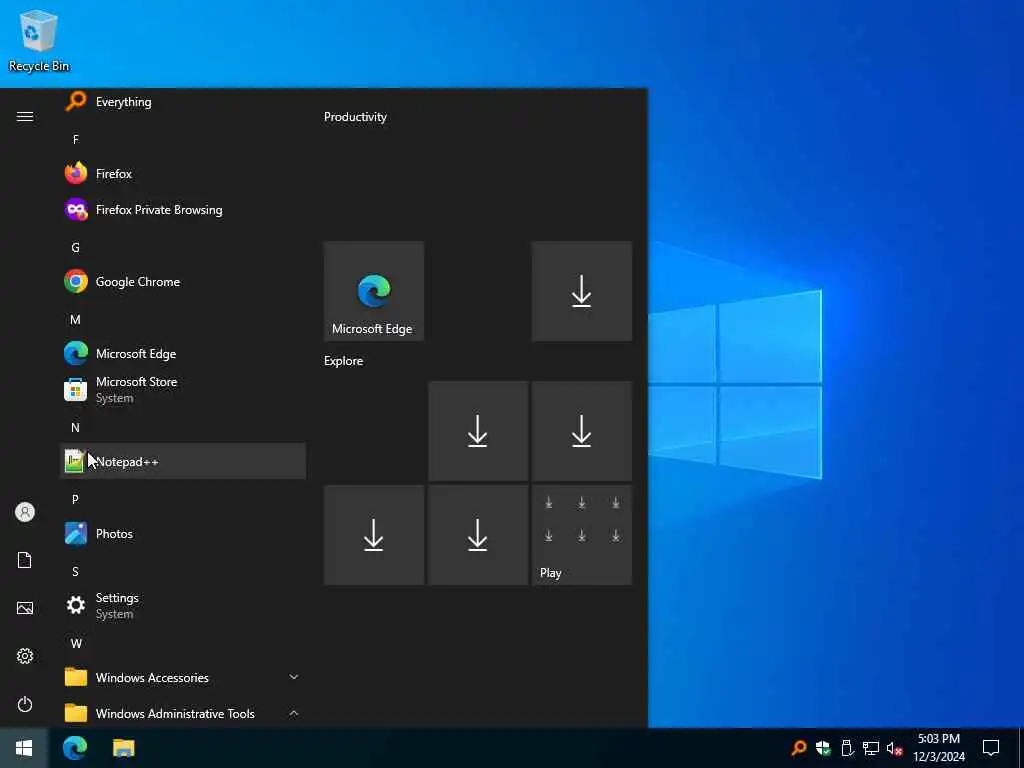Expand the Start menu hamburger navigation

[x=25, y=116]
